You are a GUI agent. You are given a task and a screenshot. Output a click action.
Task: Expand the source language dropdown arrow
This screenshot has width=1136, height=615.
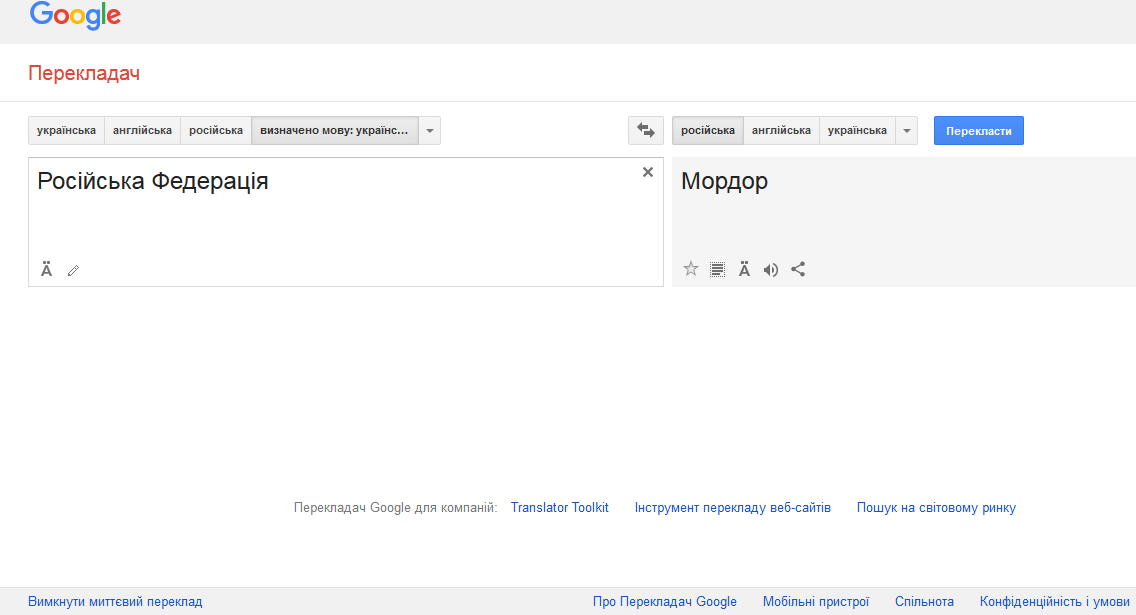coord(430,130)
